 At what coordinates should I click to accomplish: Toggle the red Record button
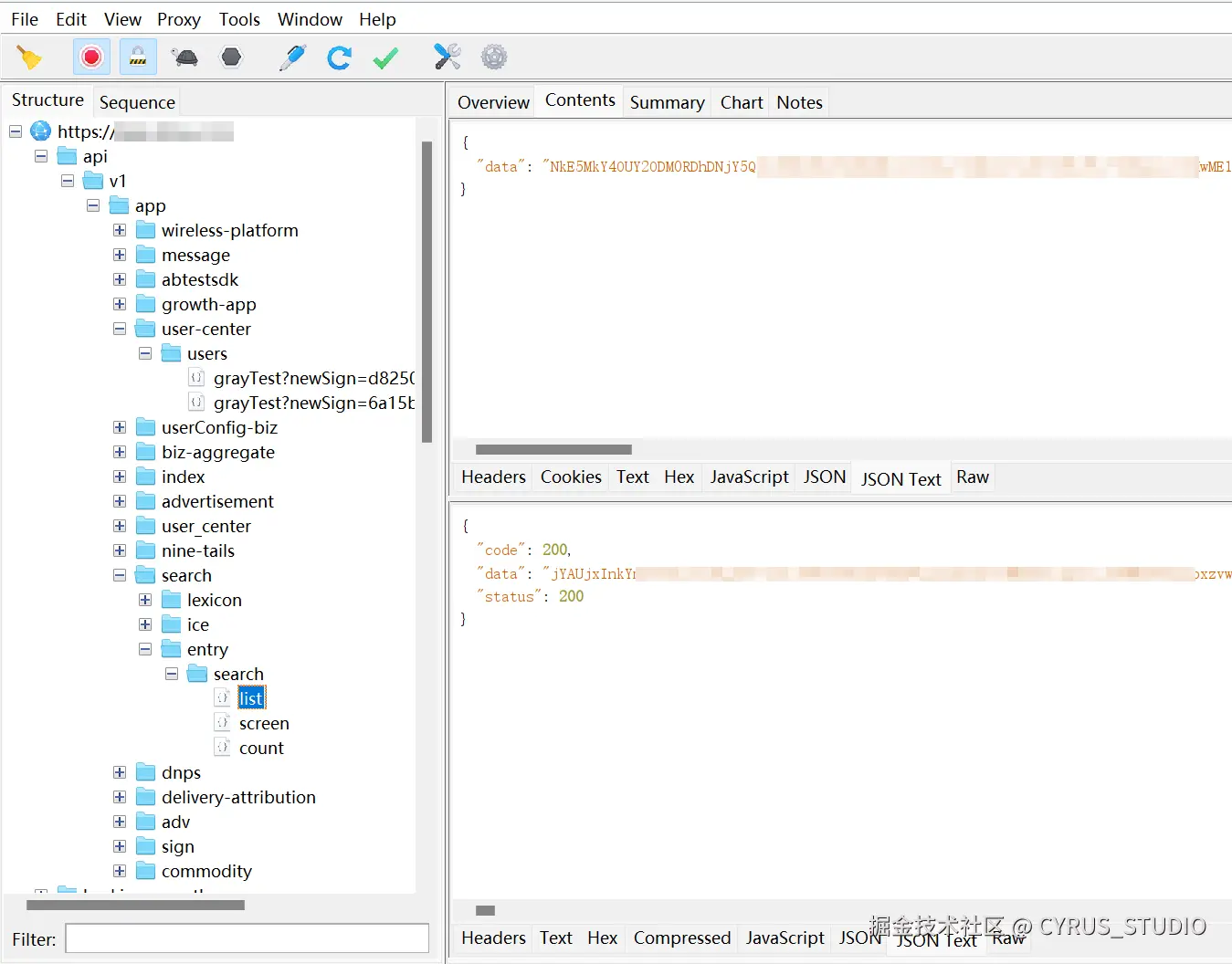tap(91, 58)
